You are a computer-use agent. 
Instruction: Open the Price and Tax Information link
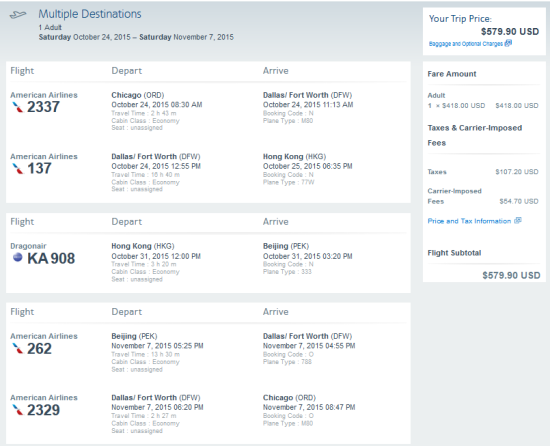click(469, 221)
